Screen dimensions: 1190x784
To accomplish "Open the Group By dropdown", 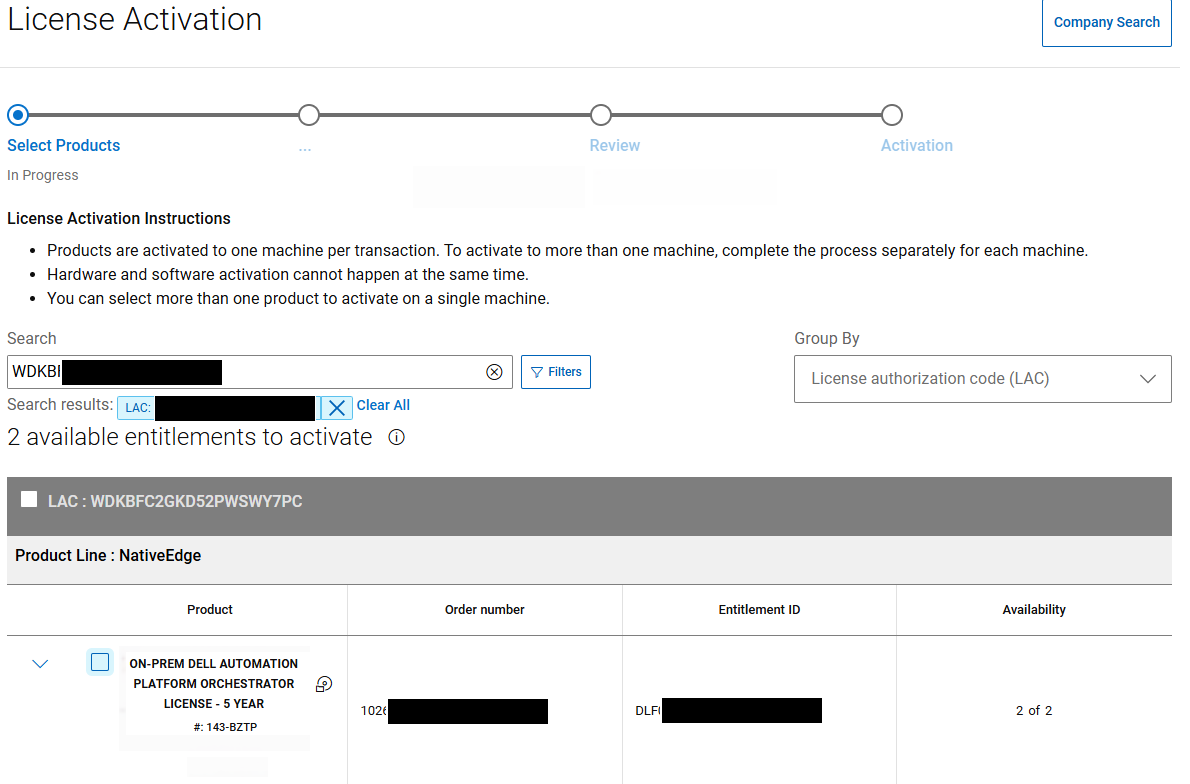I will point(982,379).
